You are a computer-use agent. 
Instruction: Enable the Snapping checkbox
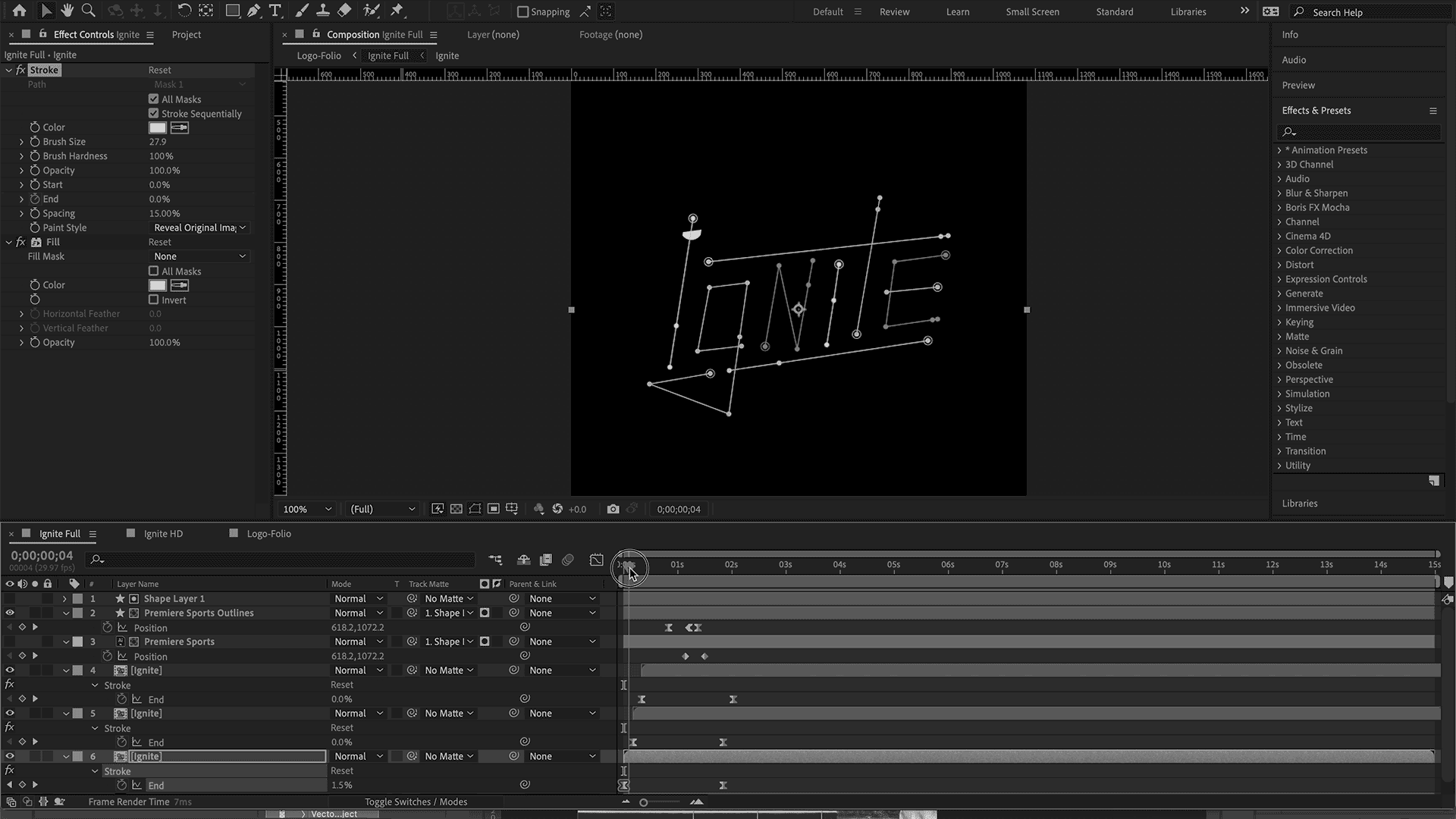pyautogui.click(x=522, y=11)
